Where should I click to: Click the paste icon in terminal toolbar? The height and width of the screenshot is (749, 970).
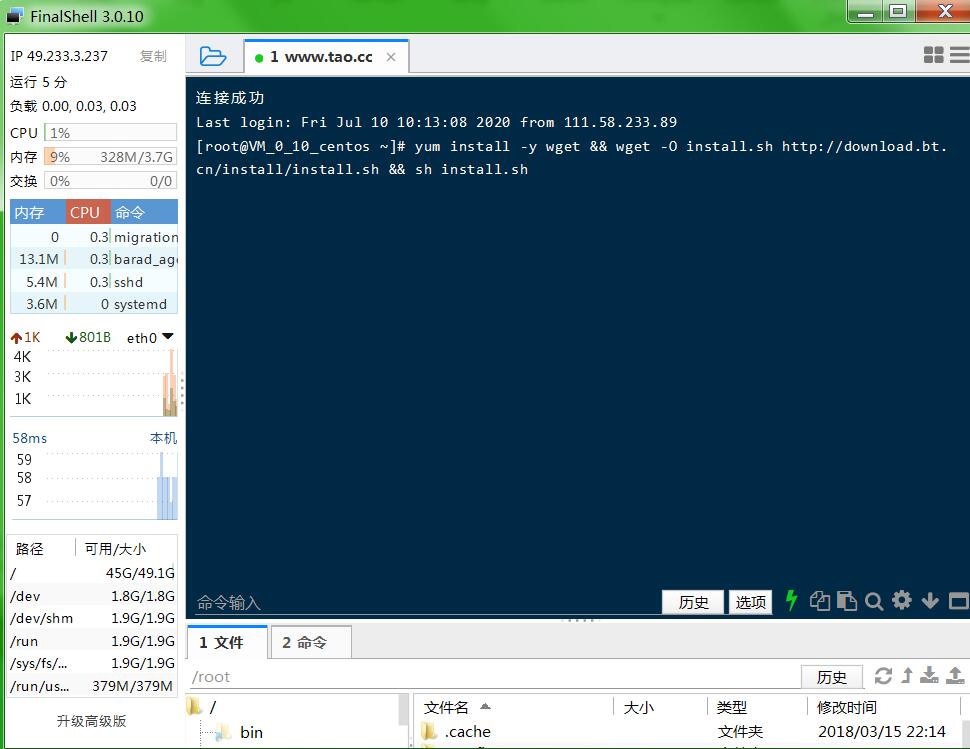click(847, 600)
